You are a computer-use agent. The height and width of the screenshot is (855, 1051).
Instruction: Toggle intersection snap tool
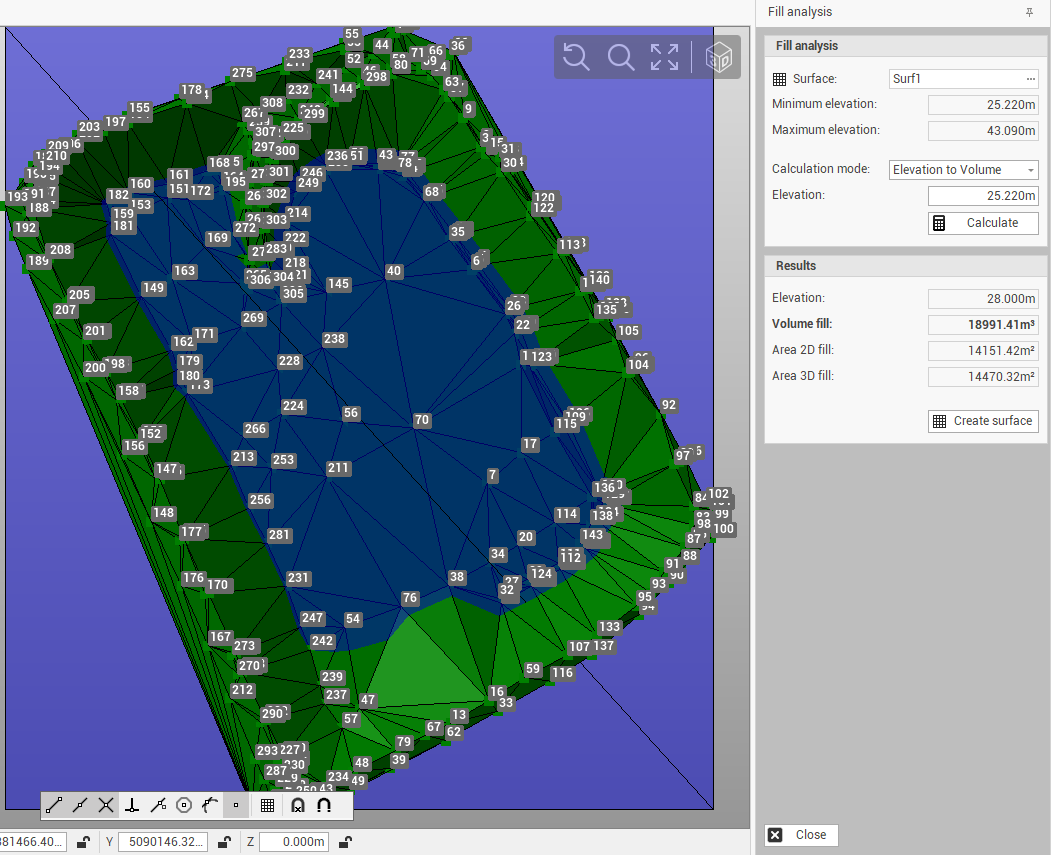[107, 805]
